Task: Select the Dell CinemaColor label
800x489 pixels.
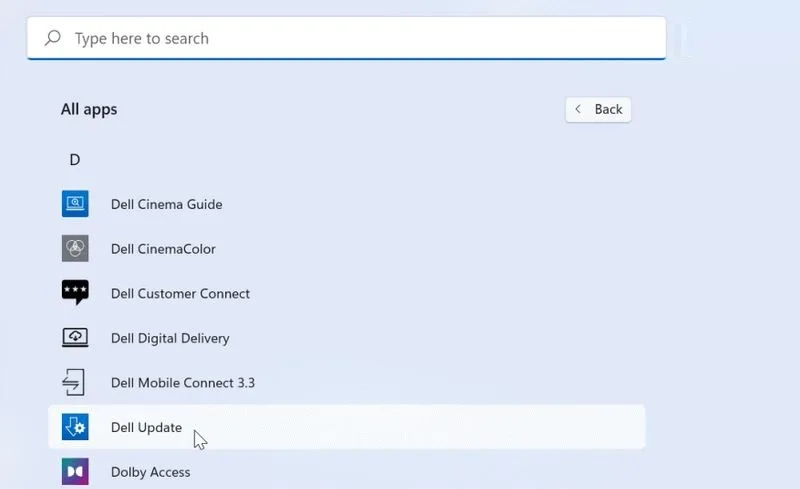Action: pos(163,249)
